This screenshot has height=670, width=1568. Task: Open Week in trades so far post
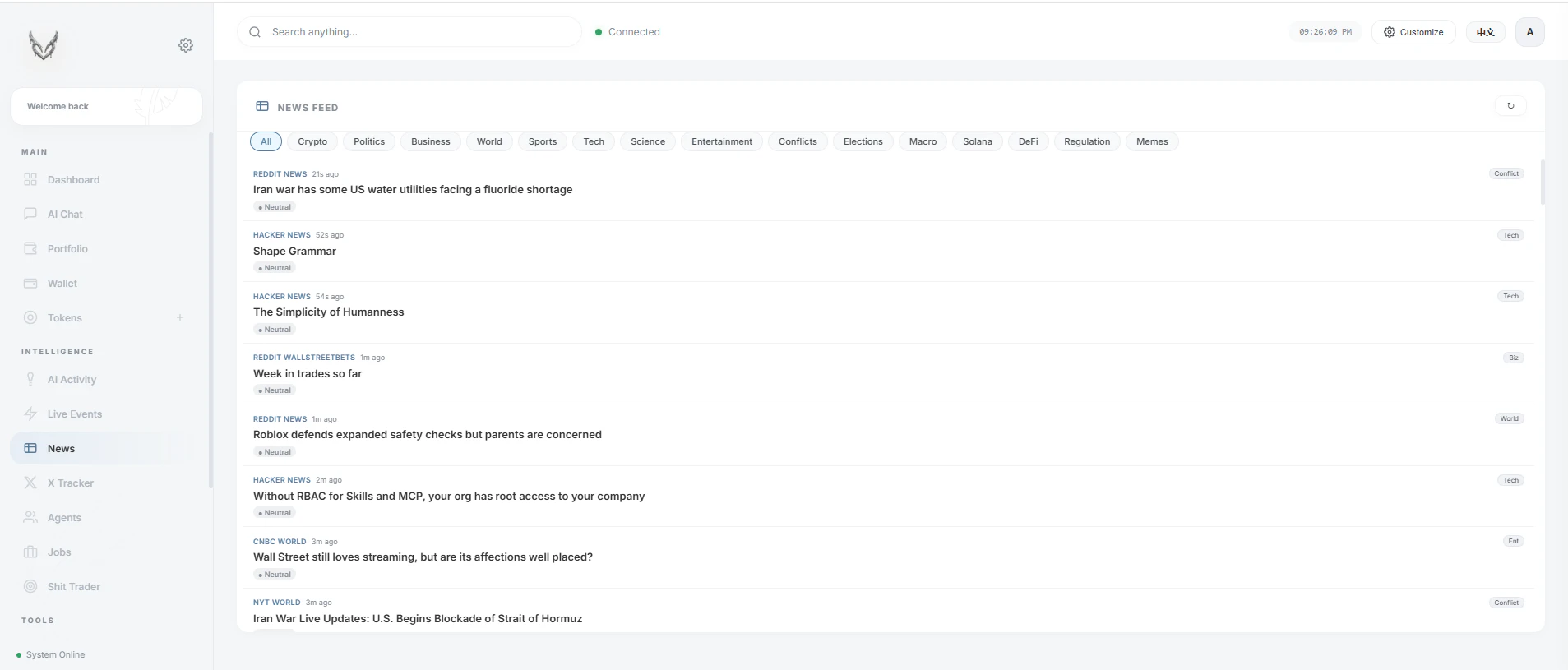tap(308, 373)
